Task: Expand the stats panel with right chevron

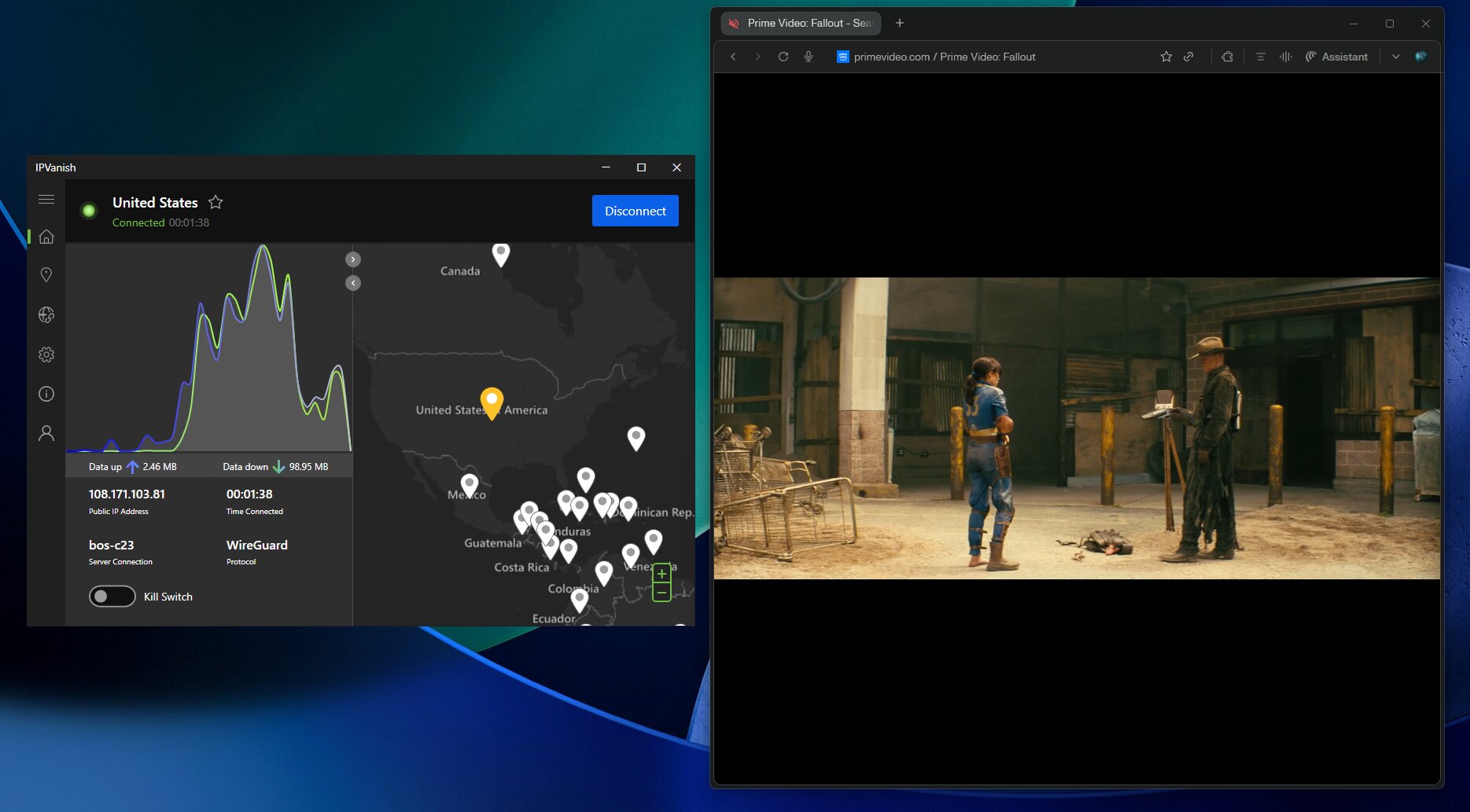Action: click(x=353, y=259)
